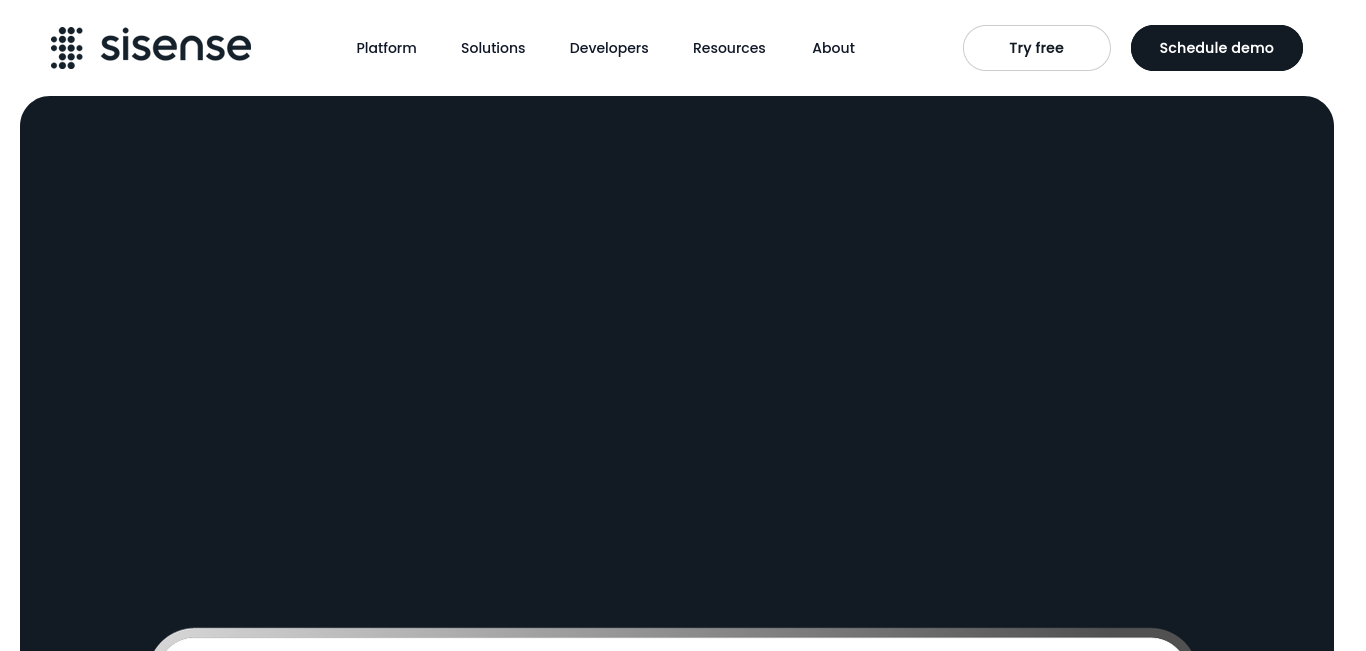Click the sisense wordmark text
The width and height of the screenshot is (1366, 651).
click(176, 47)
